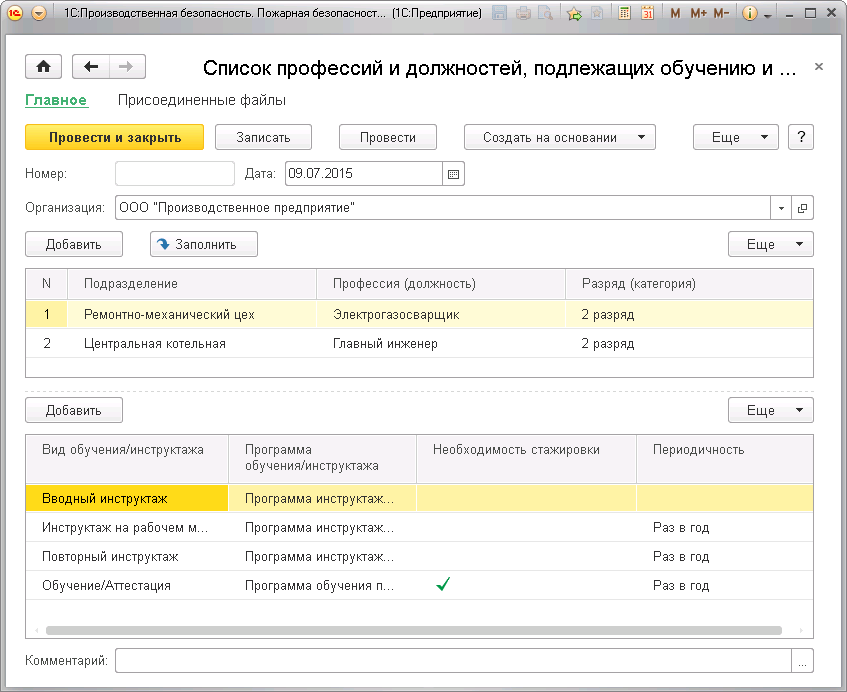This screenshot has height=692, width=847.
Task: Click the printer icon in title bar
Action: click(x=523, y=13)
